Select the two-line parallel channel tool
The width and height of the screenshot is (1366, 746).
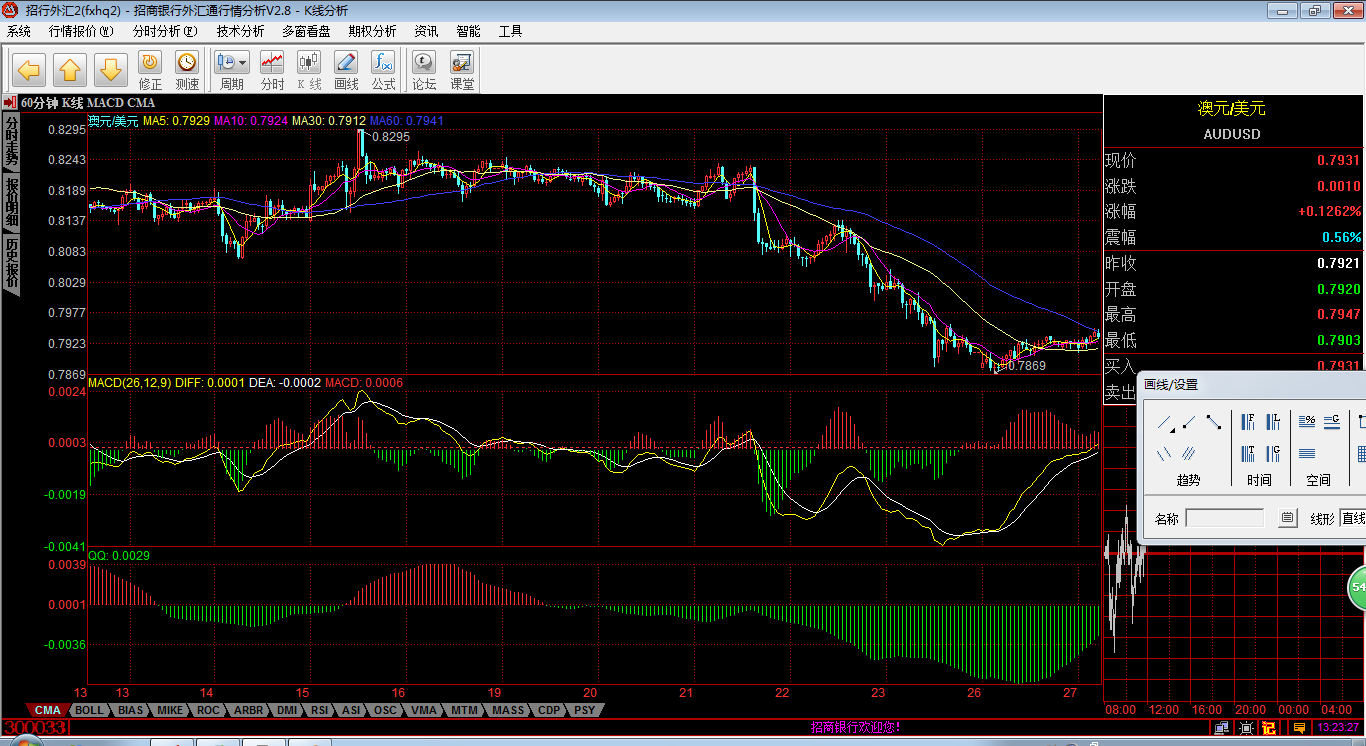point(1164,454)
